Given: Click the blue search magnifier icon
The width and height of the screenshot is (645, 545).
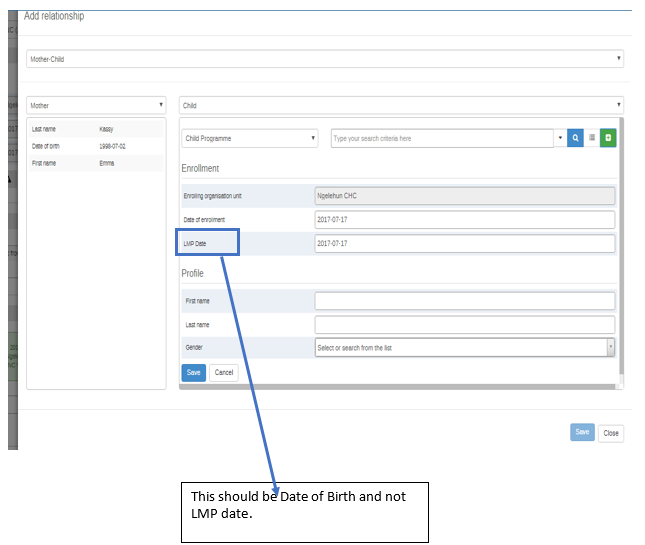Looking at the screenshot, I should click(x=575, y=138).
